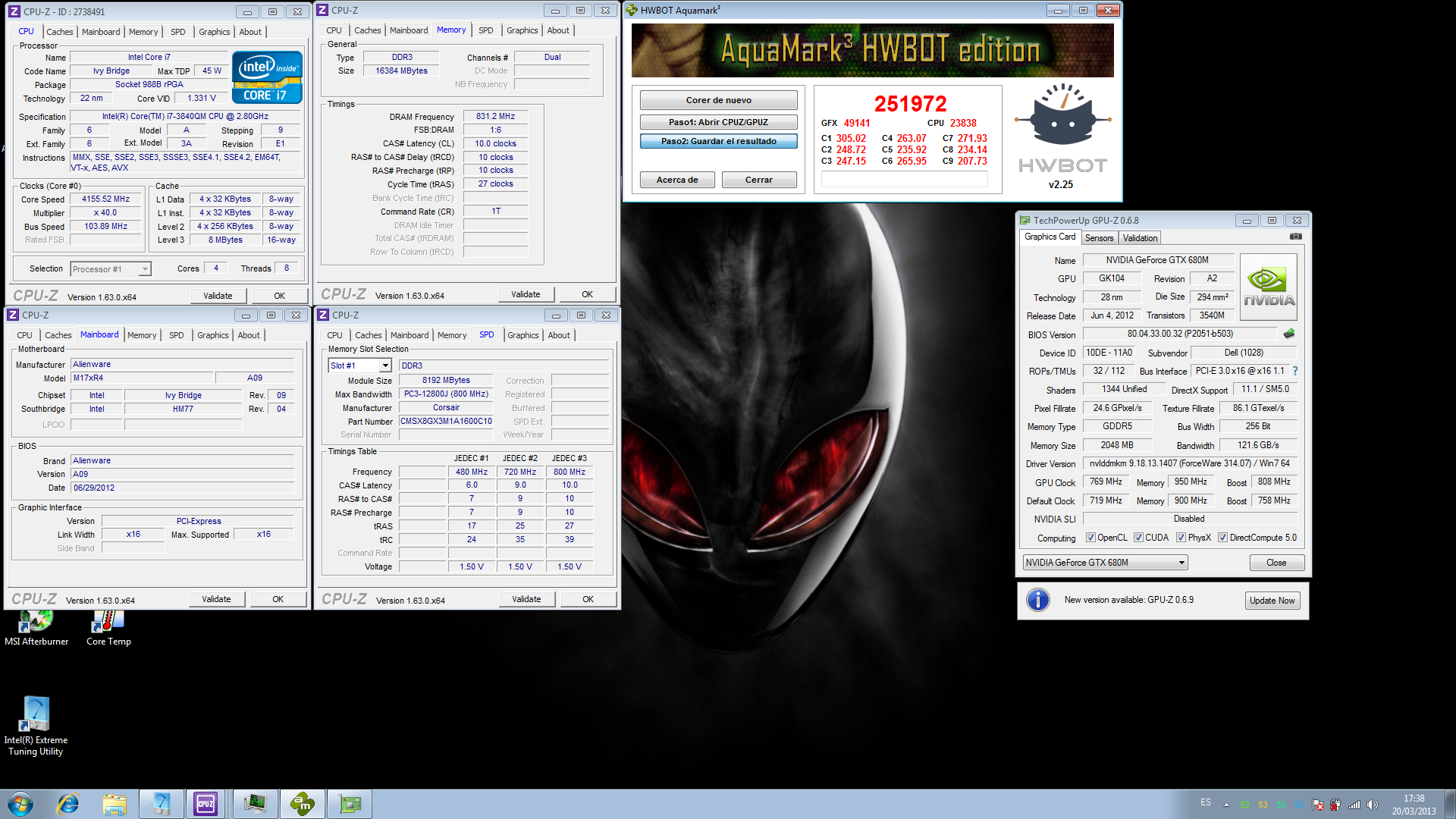The width and height of the screenshot is (1456, 819).
Task: Toggle CUDA checkbox in GPU-Z
Action: (x=1138, y=538)
